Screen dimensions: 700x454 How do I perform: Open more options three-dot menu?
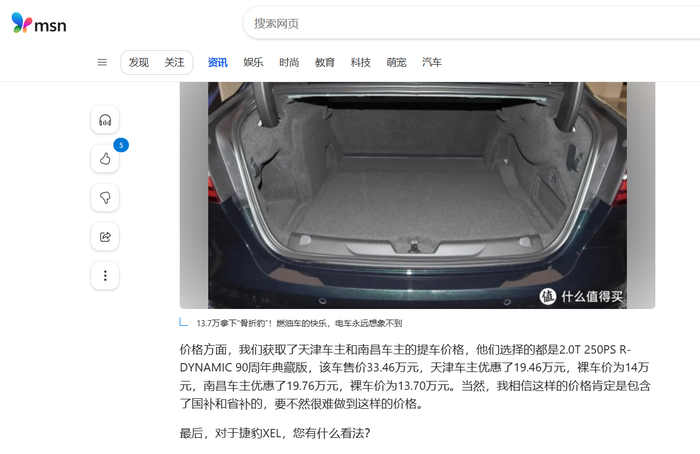tap(105, 275)
